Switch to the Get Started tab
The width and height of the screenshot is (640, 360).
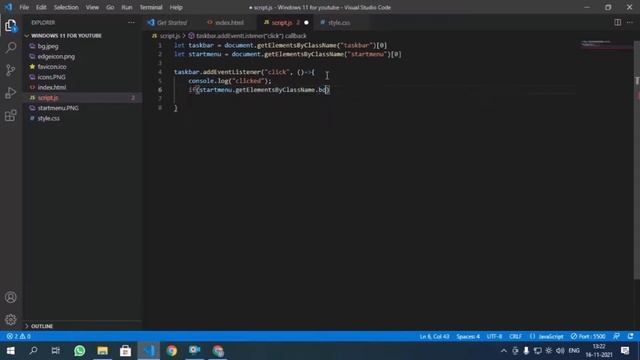[171, 22]
